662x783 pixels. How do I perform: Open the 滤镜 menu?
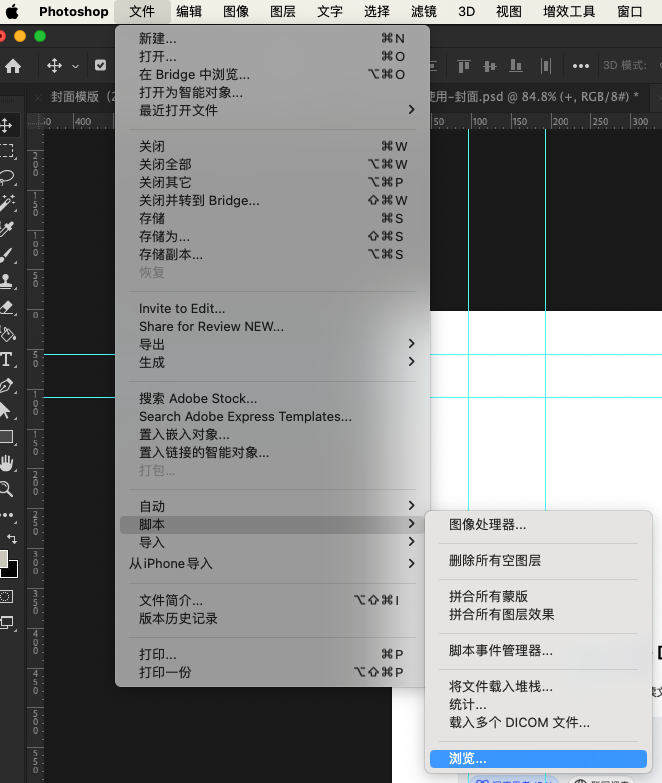click(423, 11)
